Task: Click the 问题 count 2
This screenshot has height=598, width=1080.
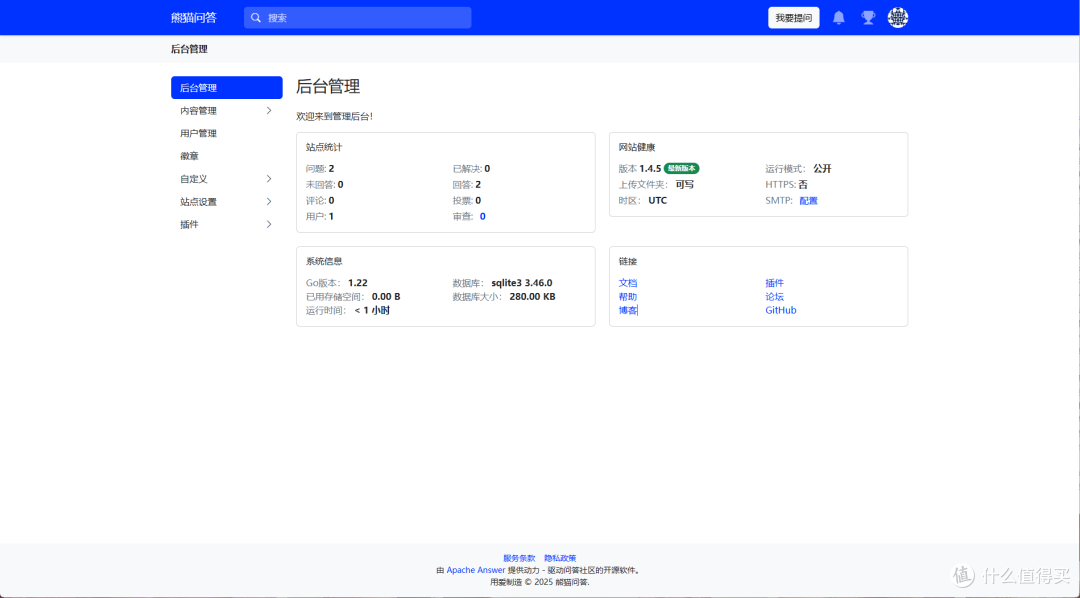Action: [x=331, y=169]
